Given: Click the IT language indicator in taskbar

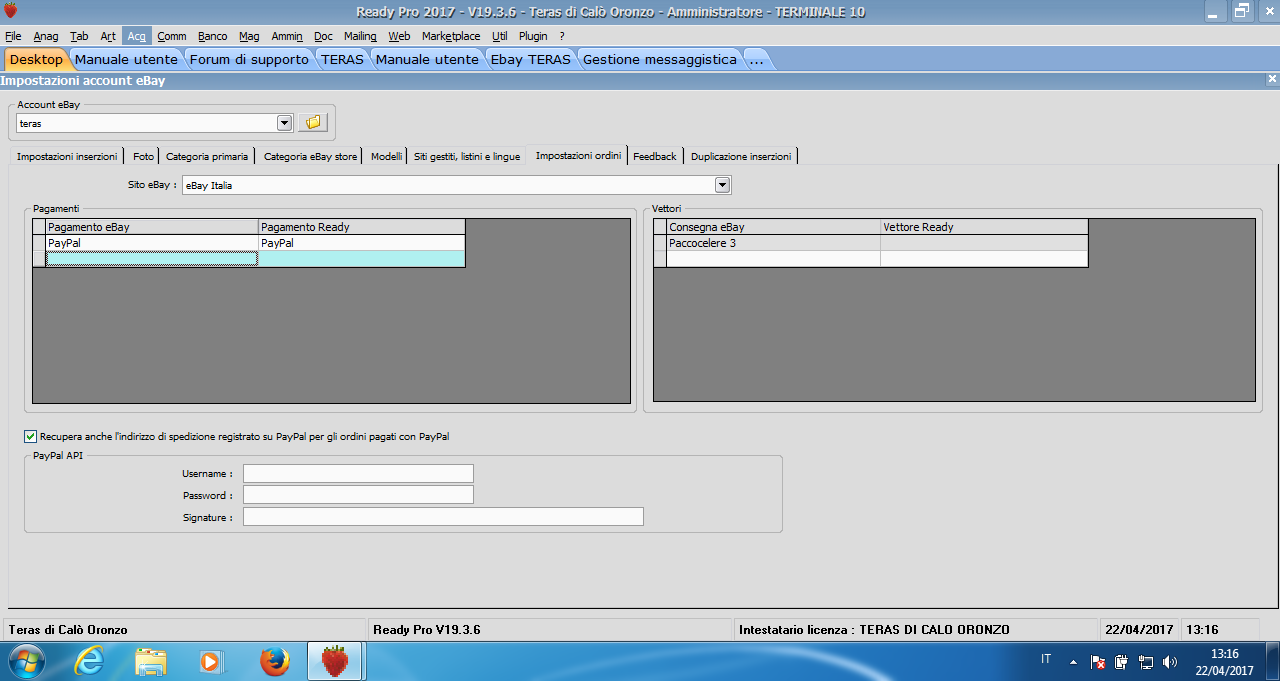Looking at the screenshot, I should (1046, 659).
